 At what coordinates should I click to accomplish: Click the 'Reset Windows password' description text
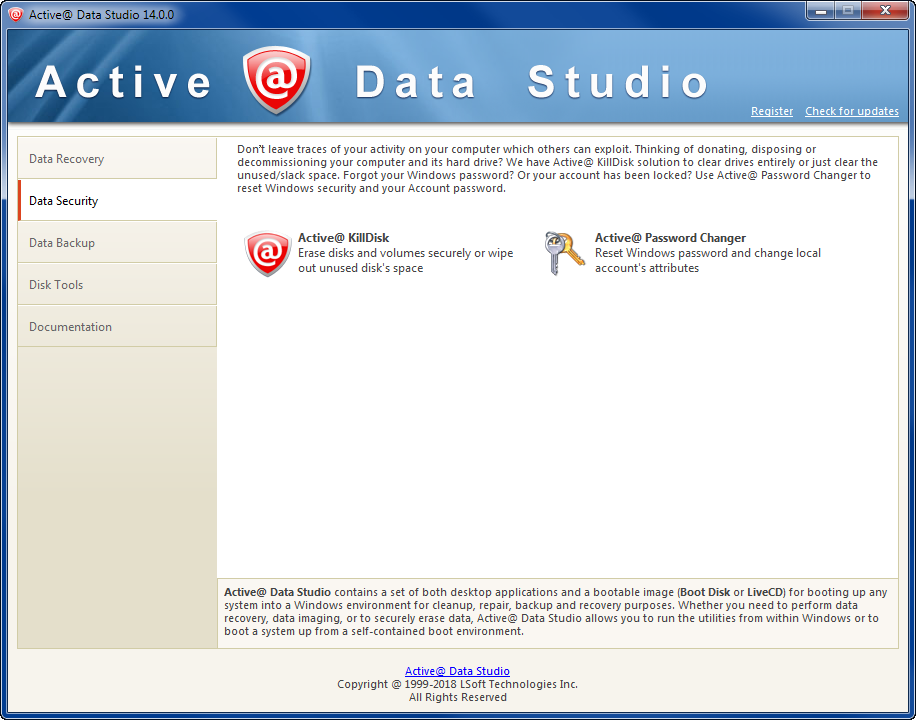pos(708,261)
